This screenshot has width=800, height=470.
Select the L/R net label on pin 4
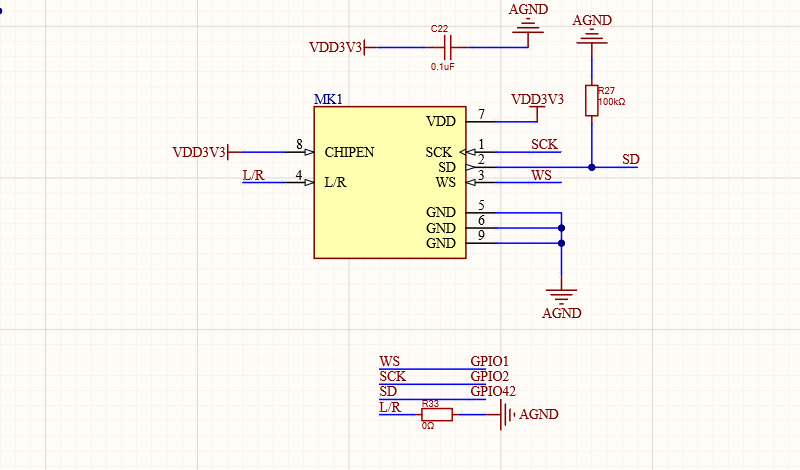(x=254, y=176)
